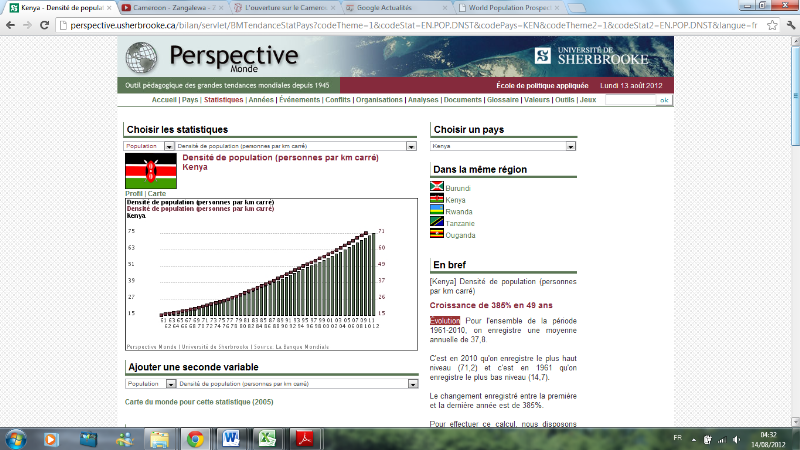
Task: Open Carte link under flag
Action: coord(157,193)
